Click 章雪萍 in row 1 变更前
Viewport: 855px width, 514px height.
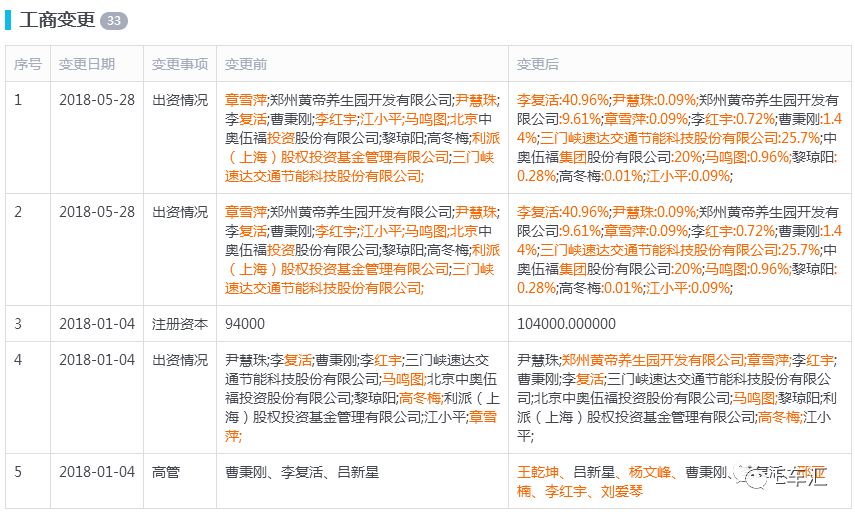pos(246,100)
